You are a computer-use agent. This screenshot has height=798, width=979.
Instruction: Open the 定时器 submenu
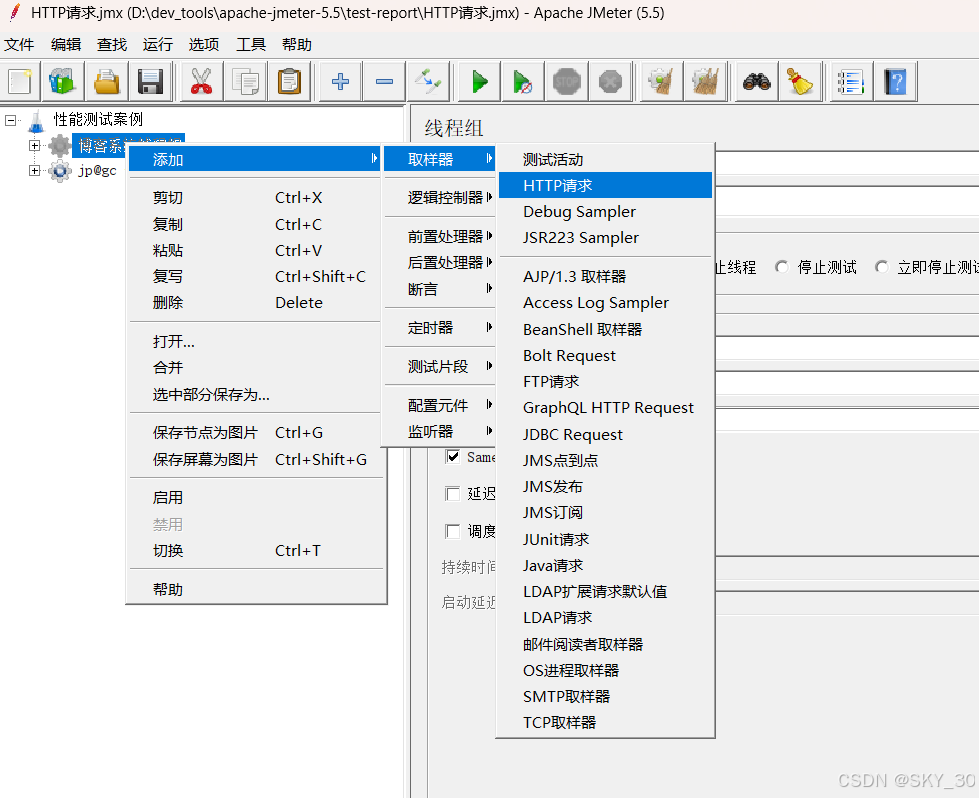[440, 328]
